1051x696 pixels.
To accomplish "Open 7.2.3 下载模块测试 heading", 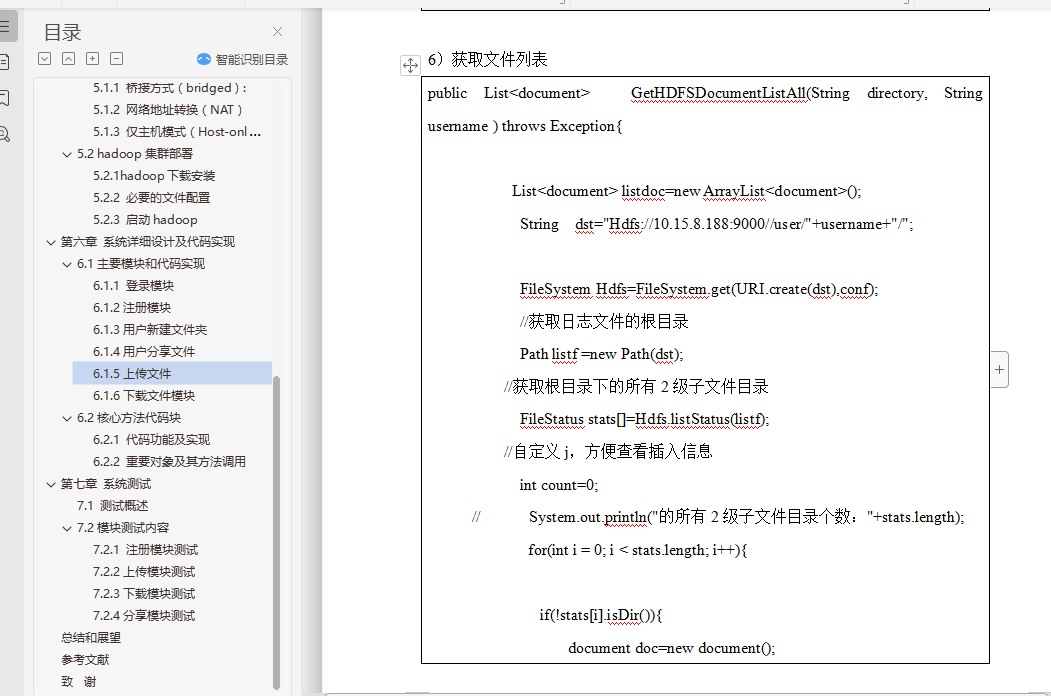I will (x=144, y=594).
